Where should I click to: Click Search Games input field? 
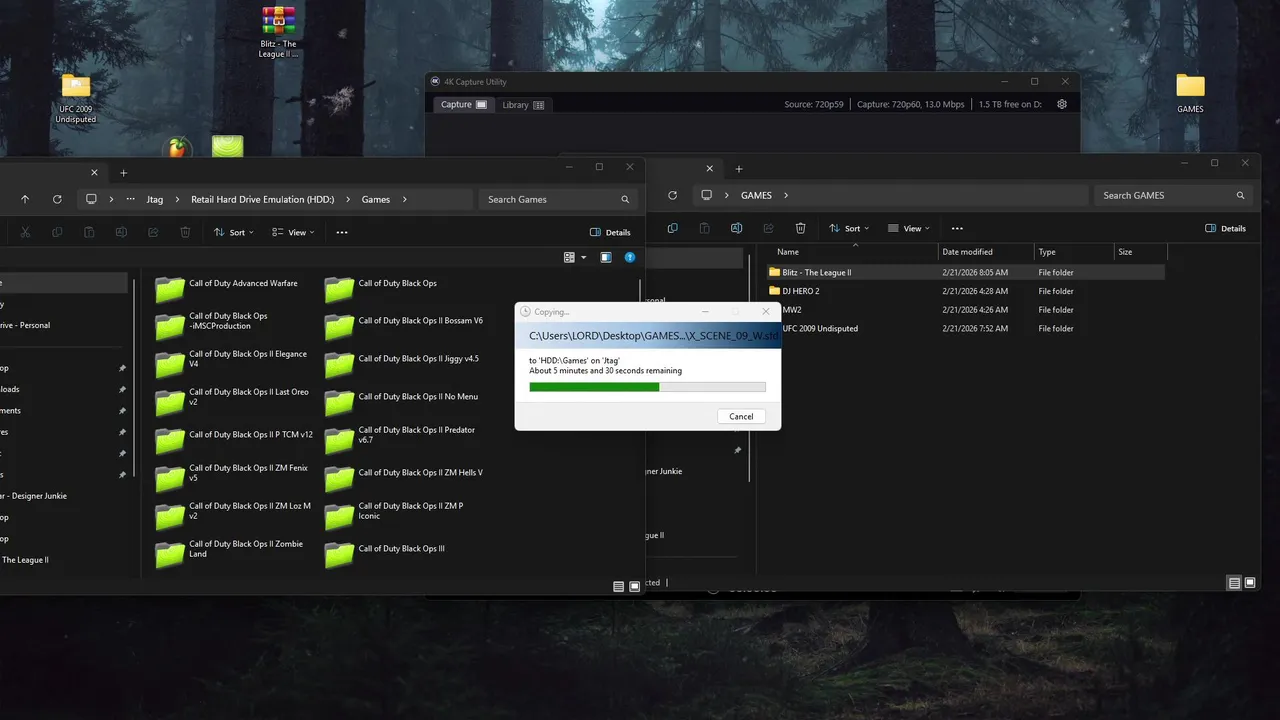(x=558, y=199)
